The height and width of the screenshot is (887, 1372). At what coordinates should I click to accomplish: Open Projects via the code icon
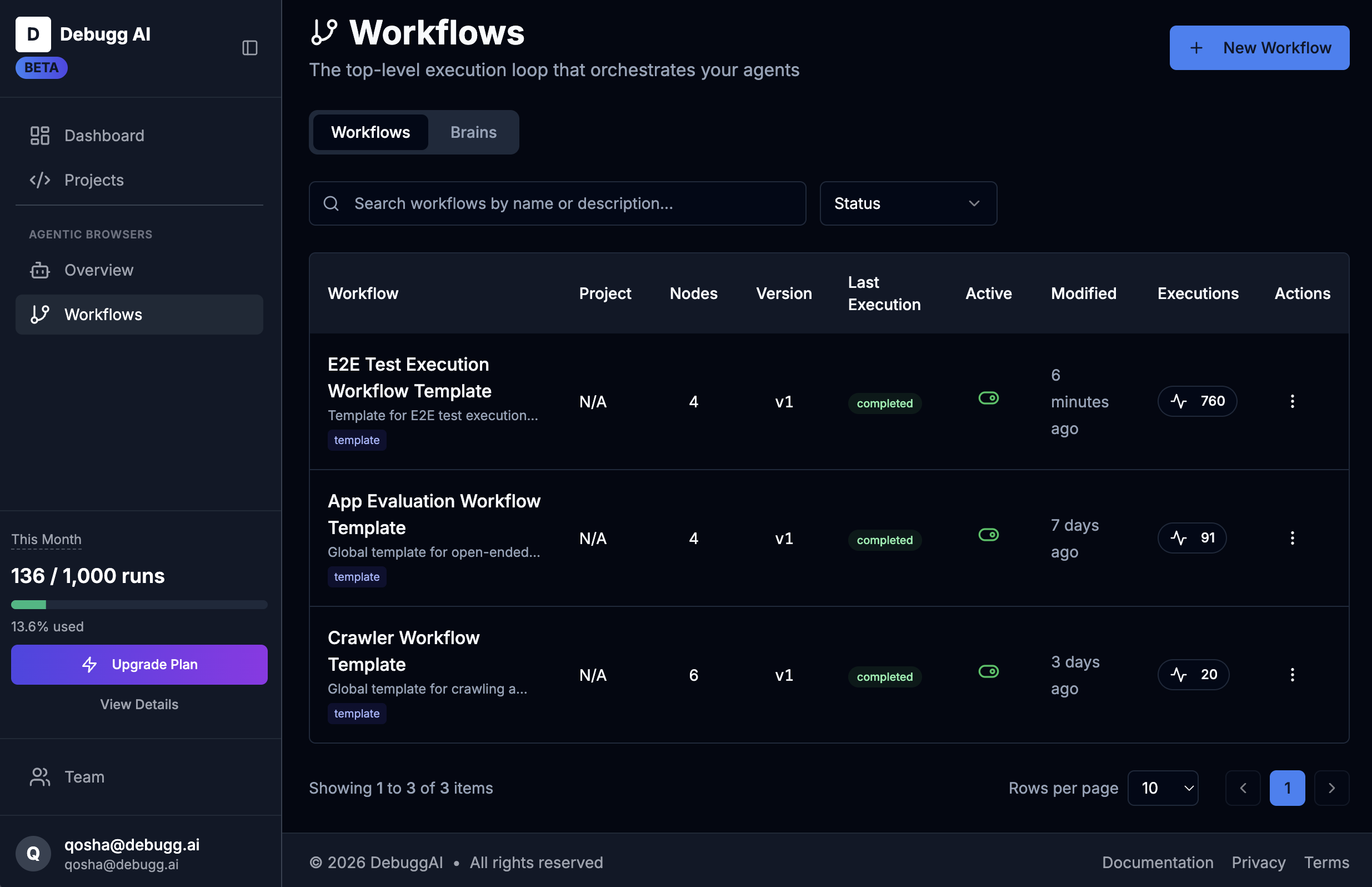[x=39, y=180]
